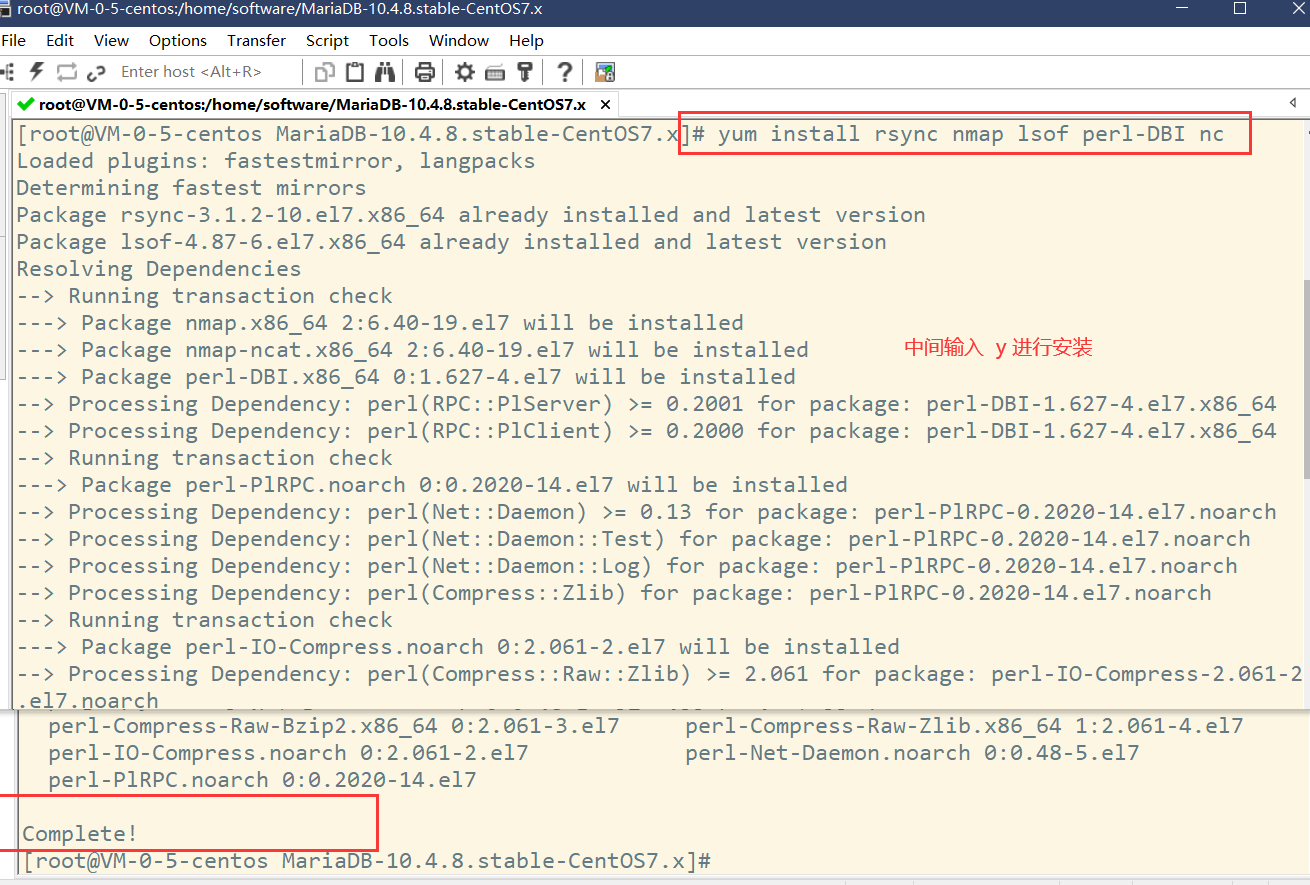Click the 'Package perl-IO-Compress.noarch 0:2.061-2.el7 will be installed' line
1310x885 pixels.
point(458,647)
